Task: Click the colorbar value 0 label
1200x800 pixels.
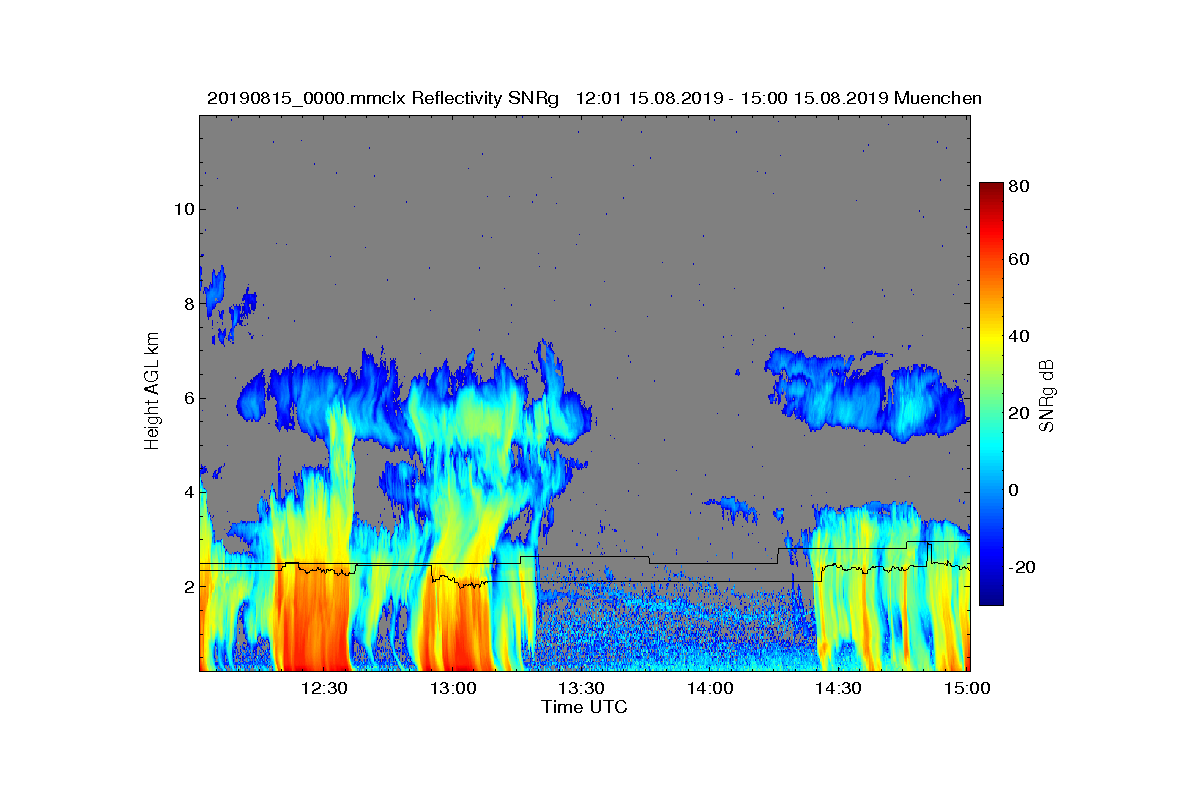Action: point(1015,490)
